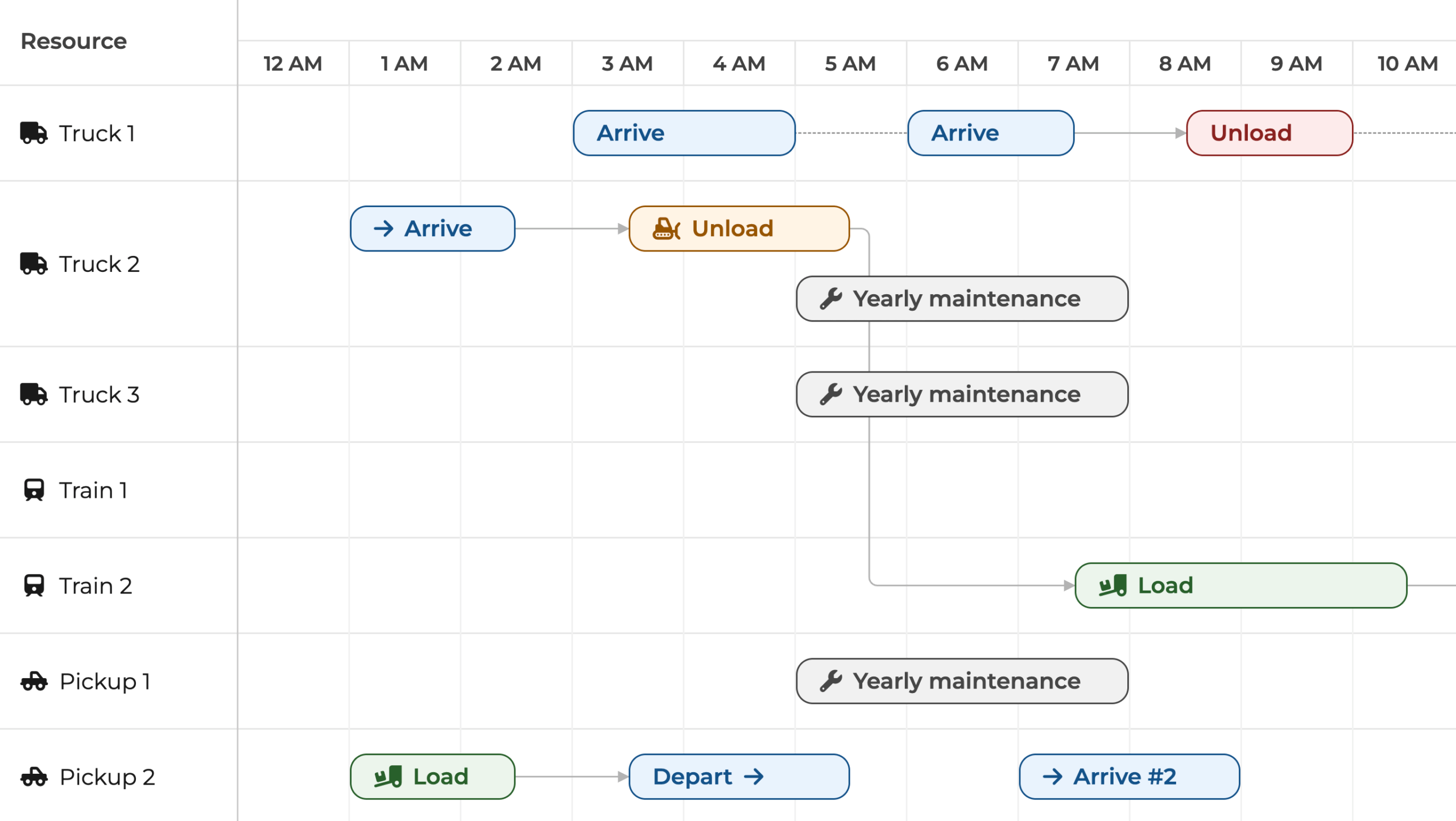Click the Train 2 train icon
1456x821 pixels.
pos(34,585)
